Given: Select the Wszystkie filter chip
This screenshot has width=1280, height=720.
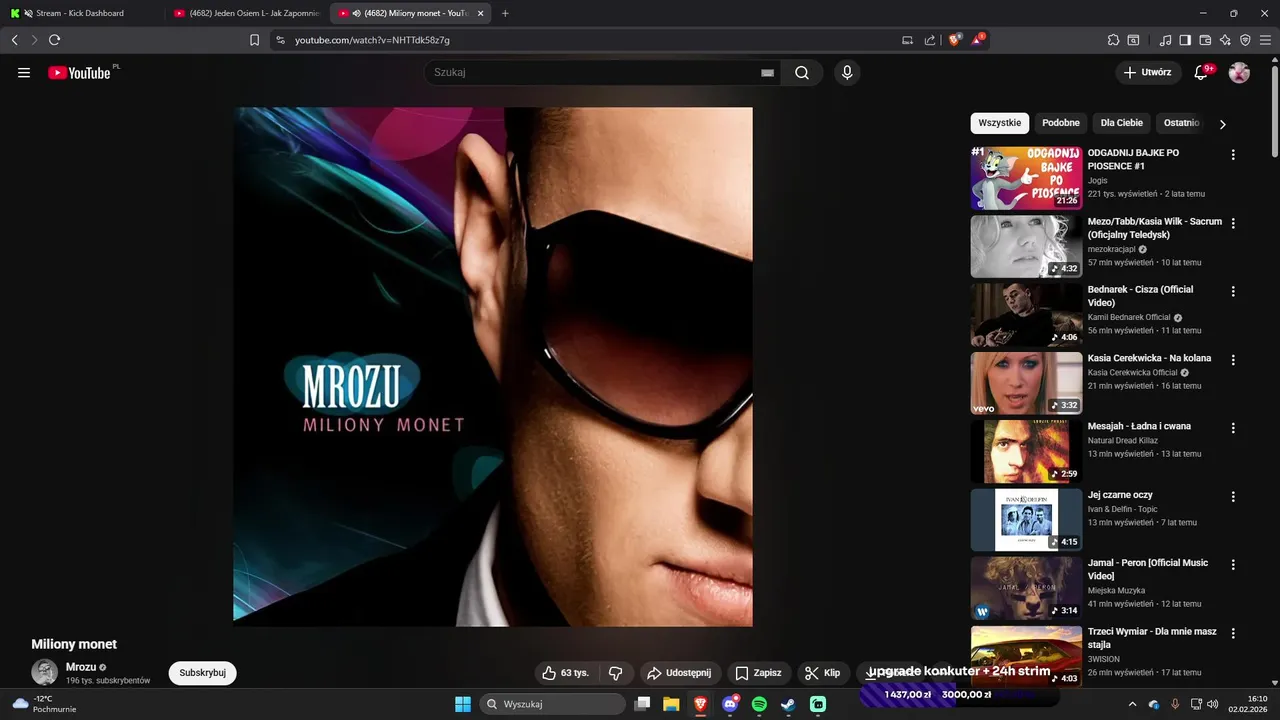Looking at the screenshot, I should (x=1000, y=123).
